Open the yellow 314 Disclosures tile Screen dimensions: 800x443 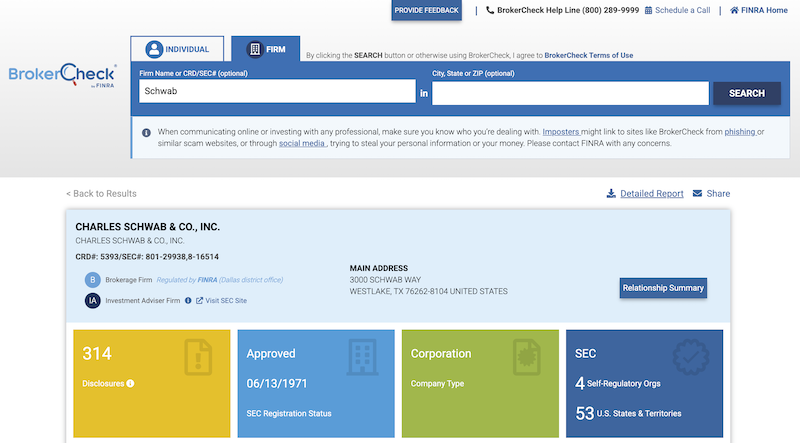(x=148, y=384)
